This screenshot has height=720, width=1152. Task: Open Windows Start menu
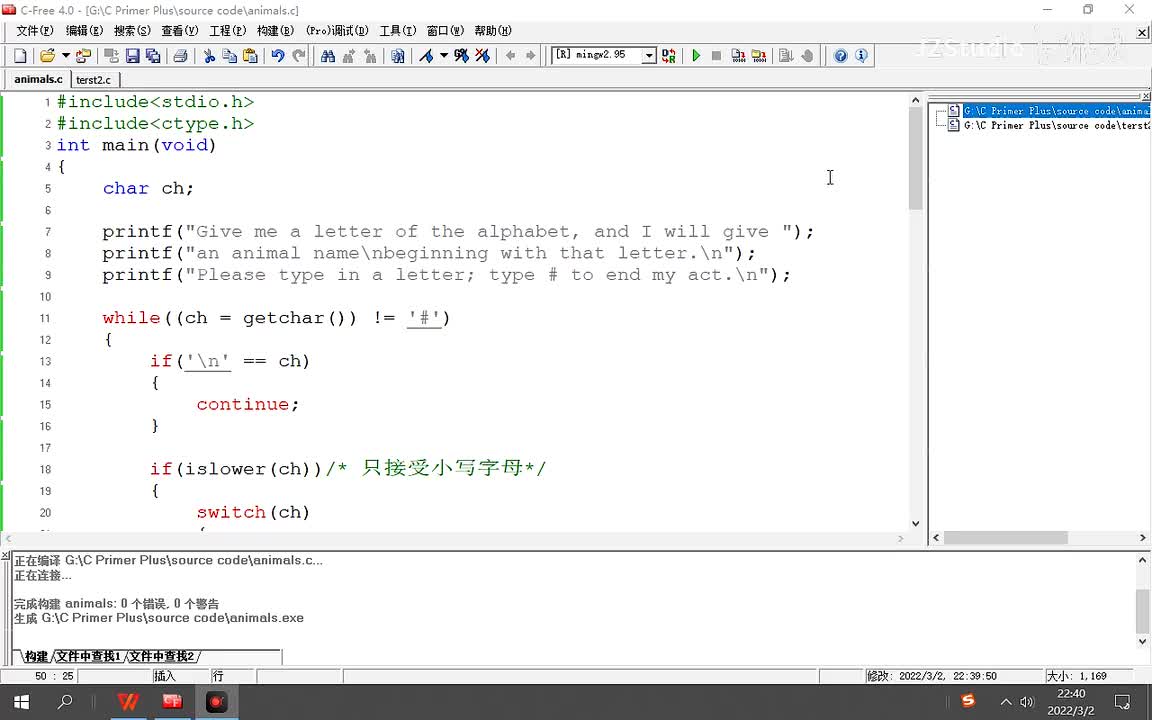coord(21,702)
